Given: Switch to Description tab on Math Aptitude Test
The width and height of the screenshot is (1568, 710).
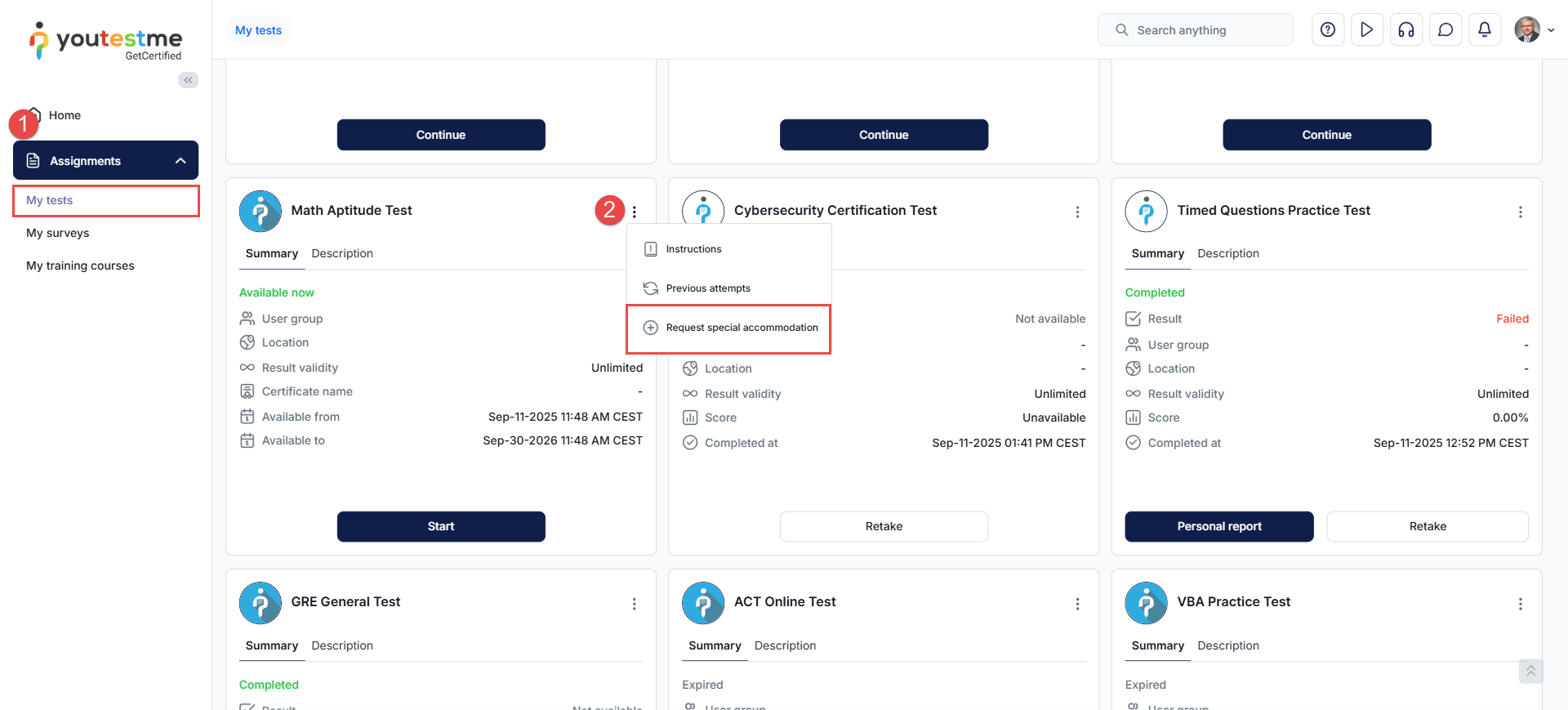Looking at the screenshot, I should click(x=341, y=253).
